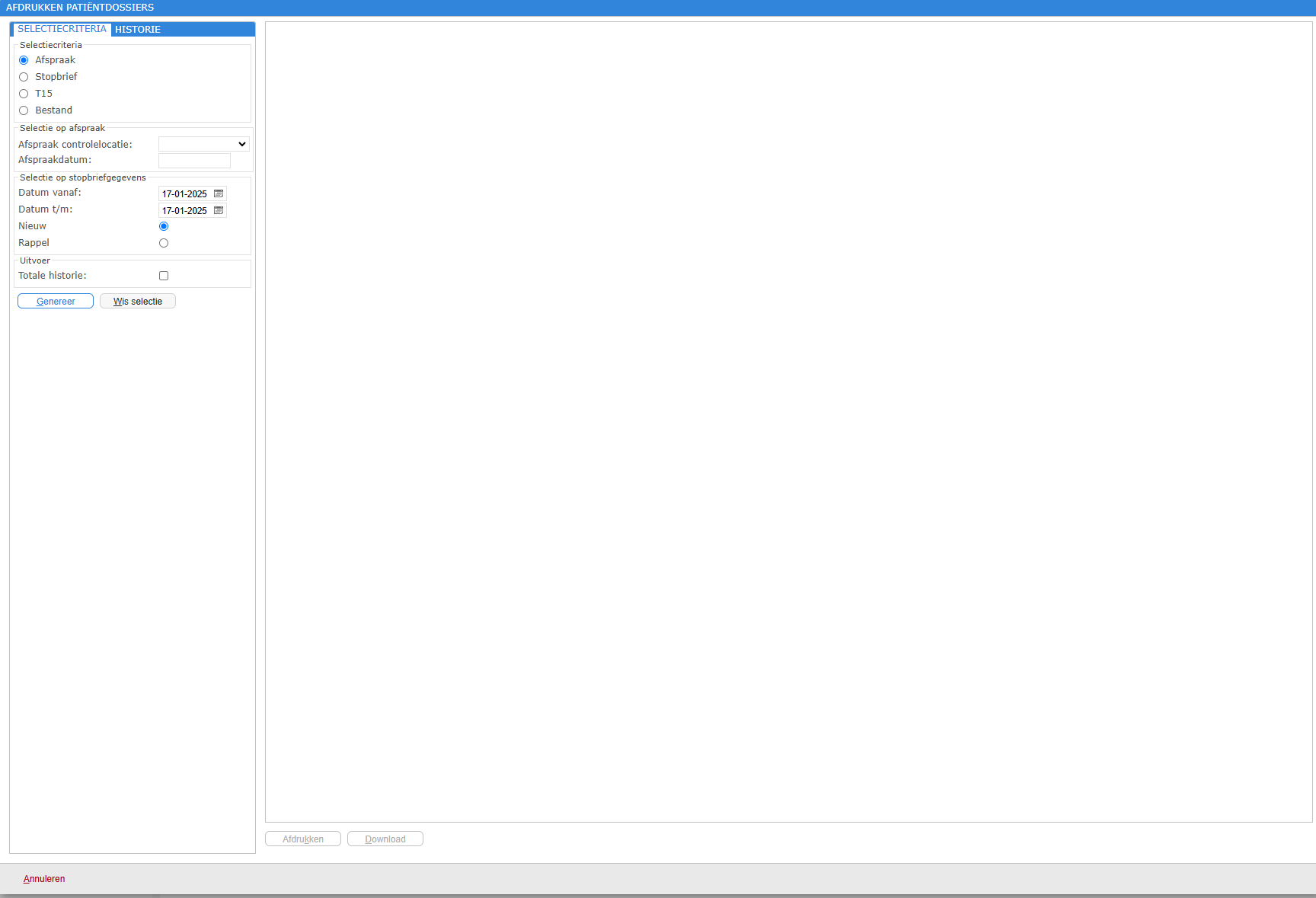Switch to the Historie tab
Image resolution: width=1316 pixels, height=898 pixels.
click(x=138, y=30)
